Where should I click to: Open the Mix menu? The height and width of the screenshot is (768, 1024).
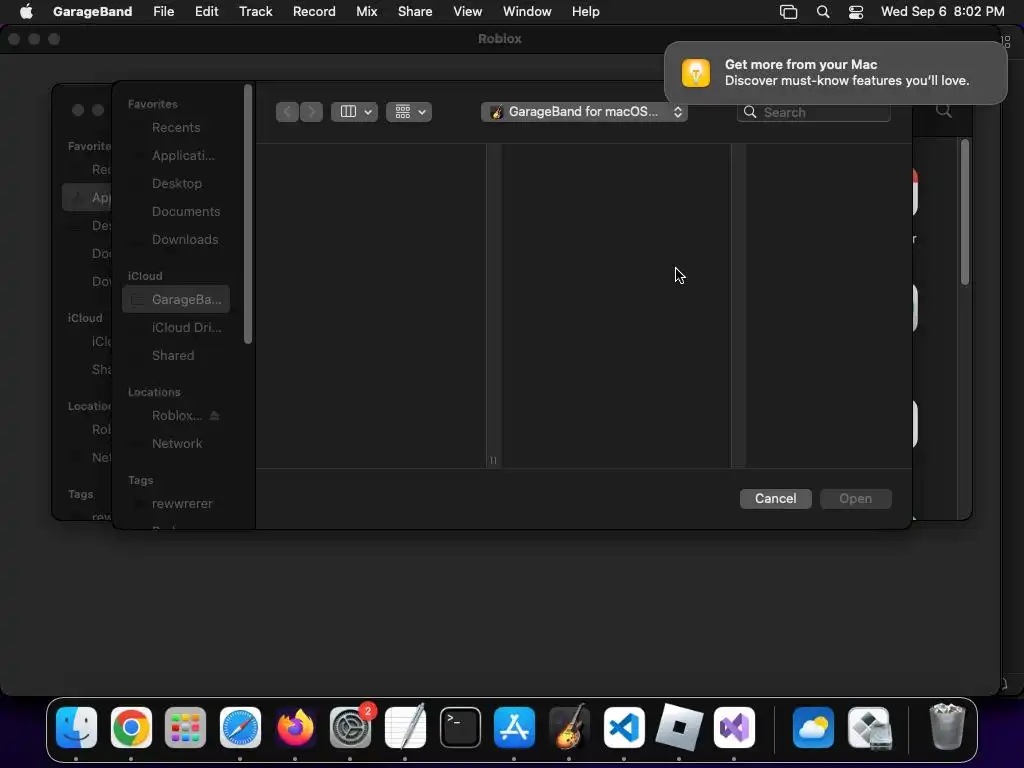click(x=366, y=11)
